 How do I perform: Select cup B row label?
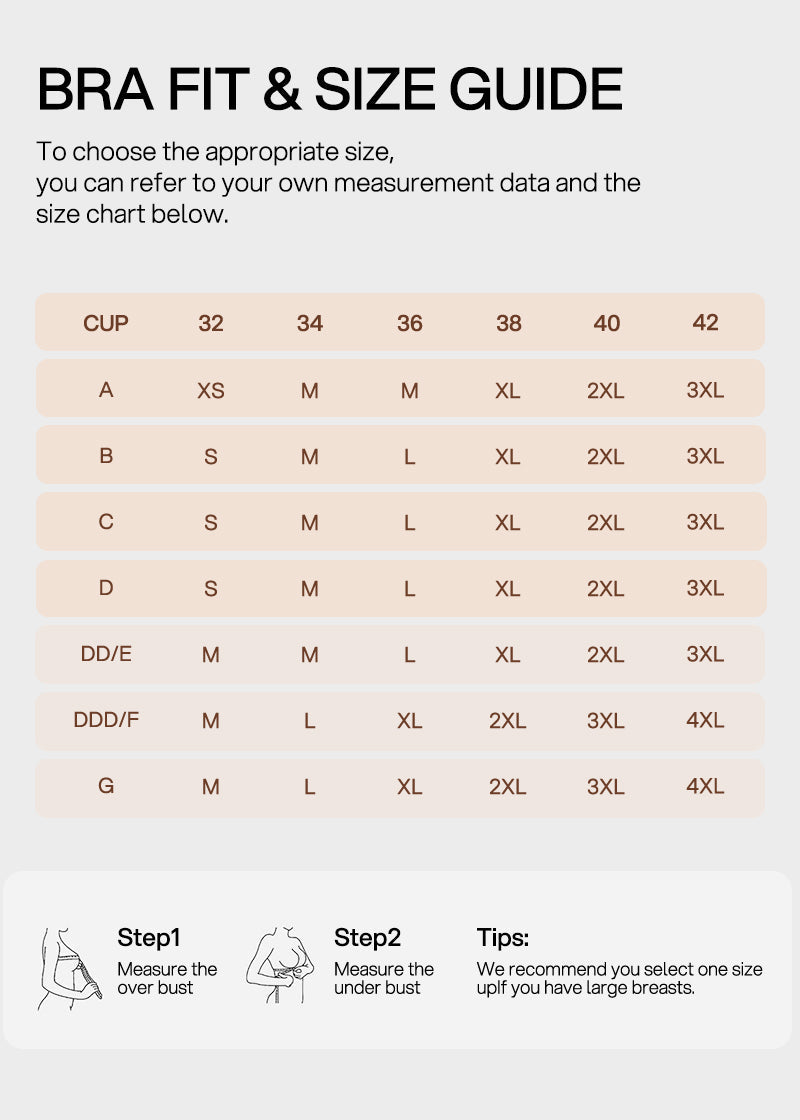[106, 456]
